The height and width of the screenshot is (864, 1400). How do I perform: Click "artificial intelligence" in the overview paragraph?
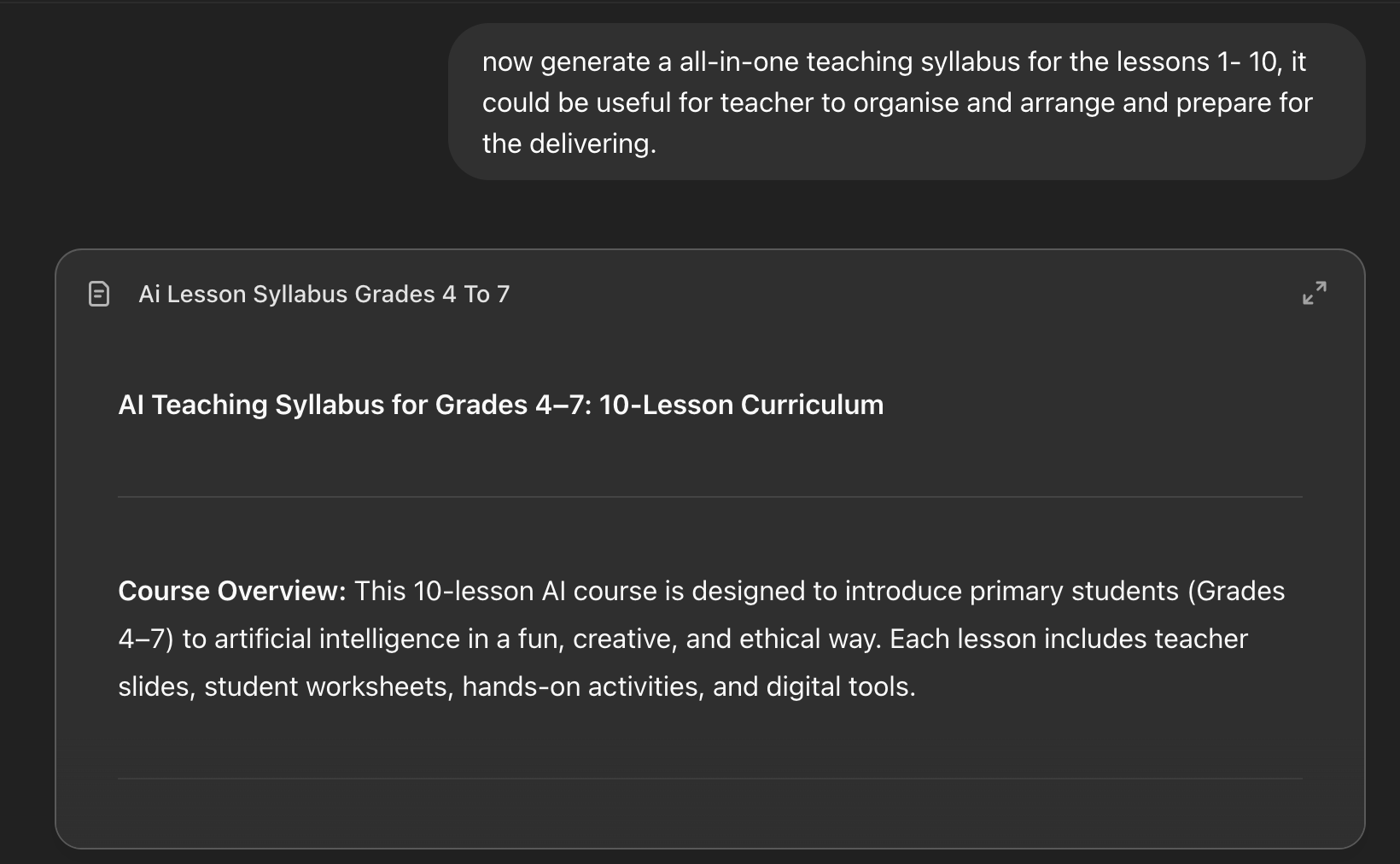(336, 639)
